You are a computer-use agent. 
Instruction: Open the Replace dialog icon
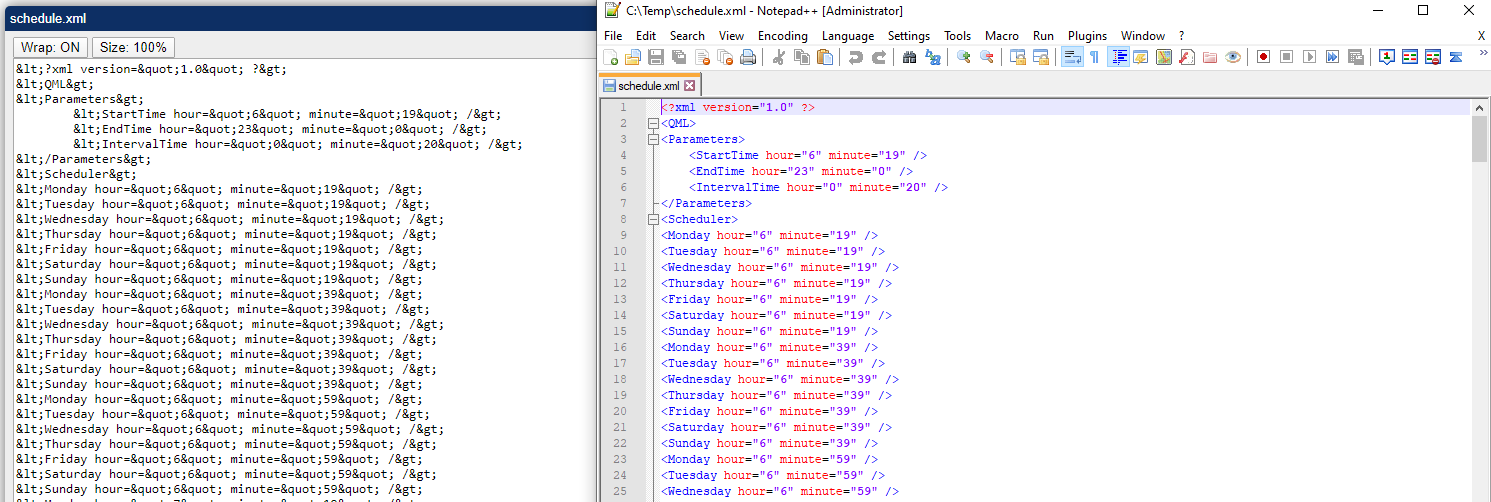click(932, 57)
